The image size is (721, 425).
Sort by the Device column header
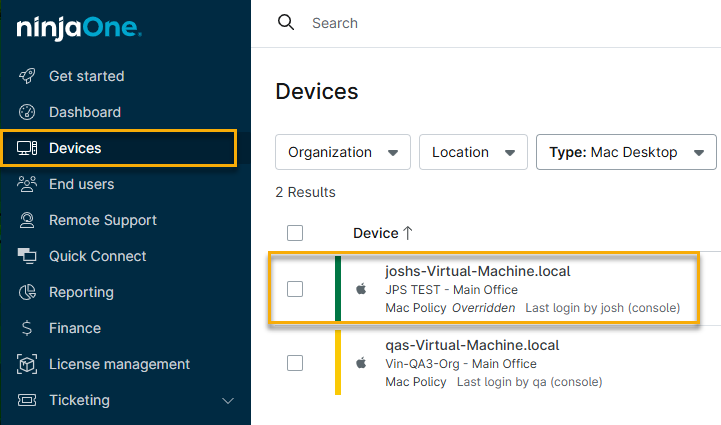[378, 233]
